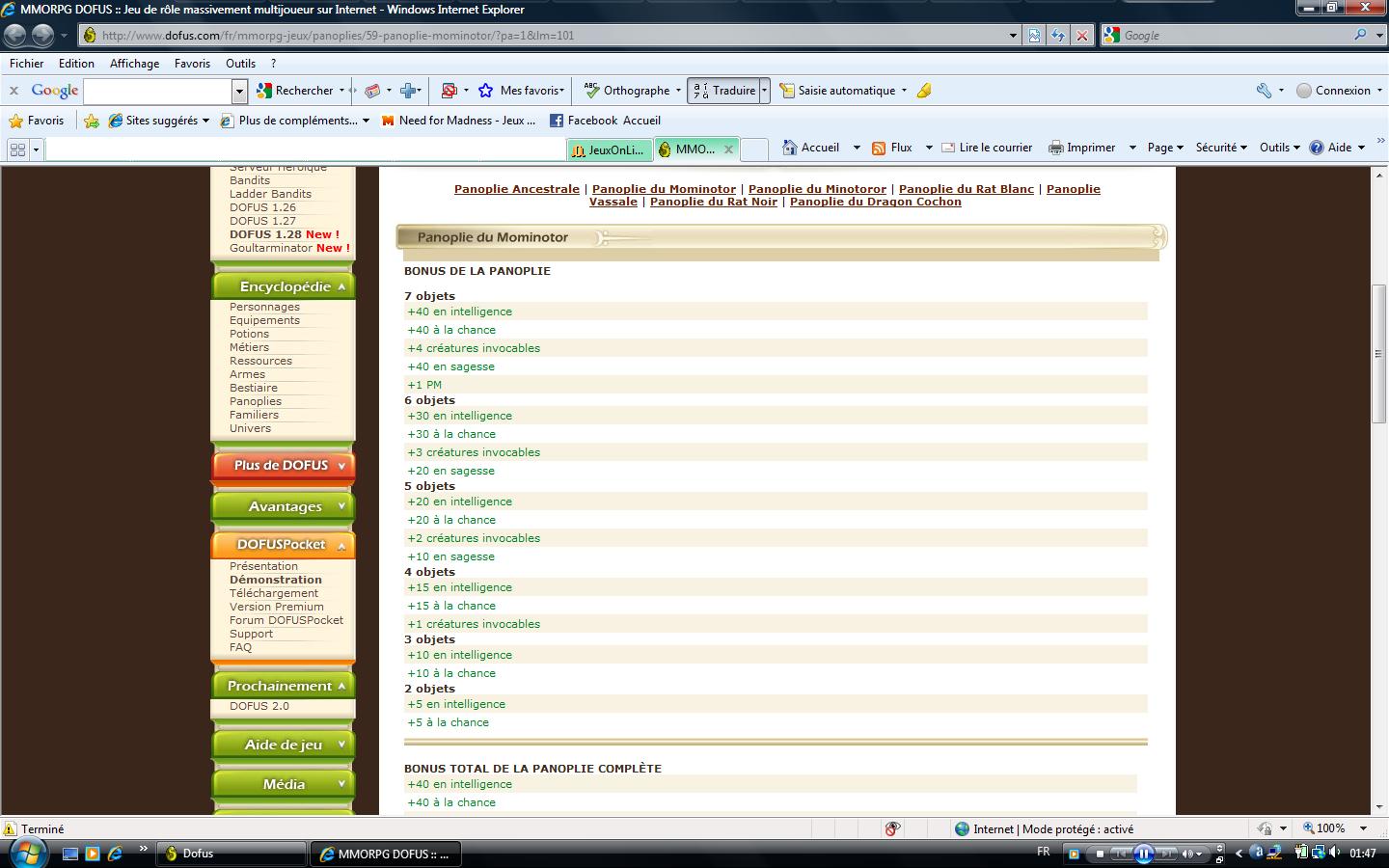Click the Traduire button in Google toolbar
Image resolution: width=1389 pixels, height=868 pixels.
tap(723, 91)
